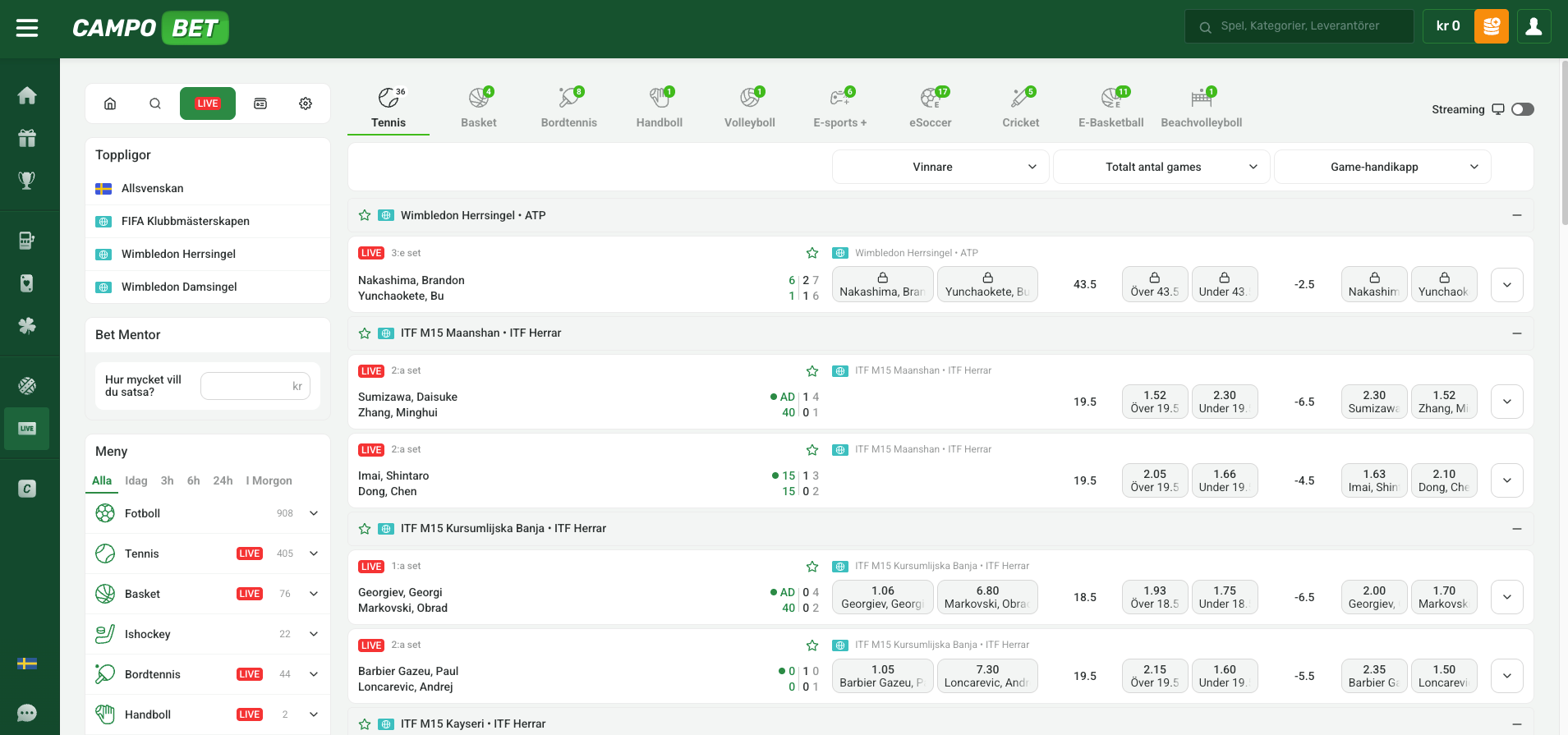
Task: Open the clover lucky games sidebar icon
Action: coord(27,326)
